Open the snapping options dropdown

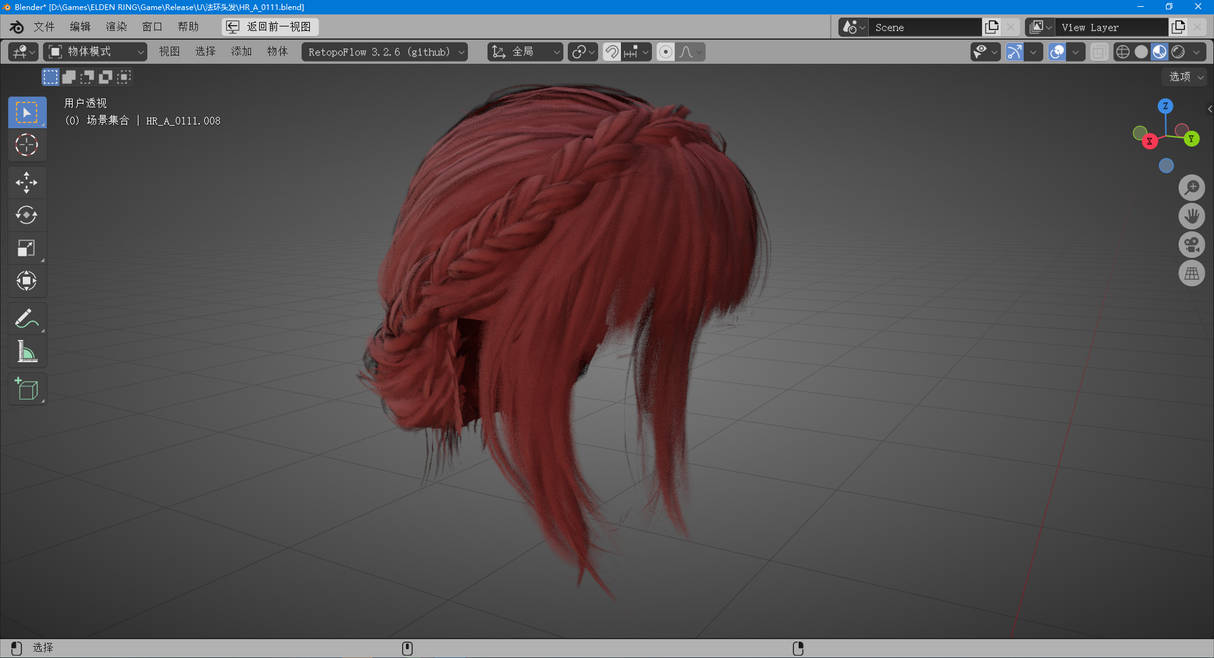click(x=637, y=52)
